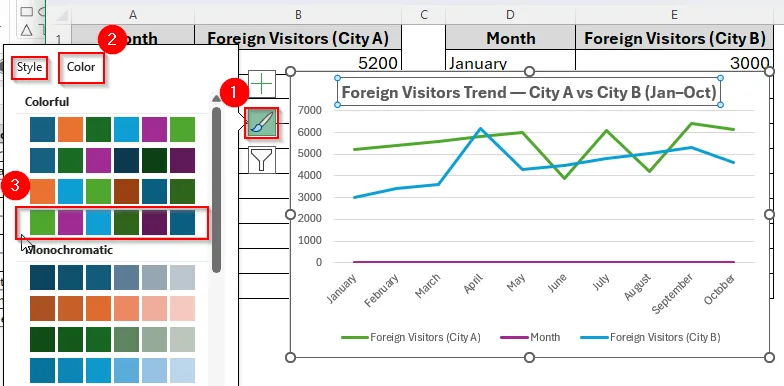Click the chart's right-middle resize handle
The width and height of the screenshot is (784, 386).
pyautogui.click(x=770, y=214)
